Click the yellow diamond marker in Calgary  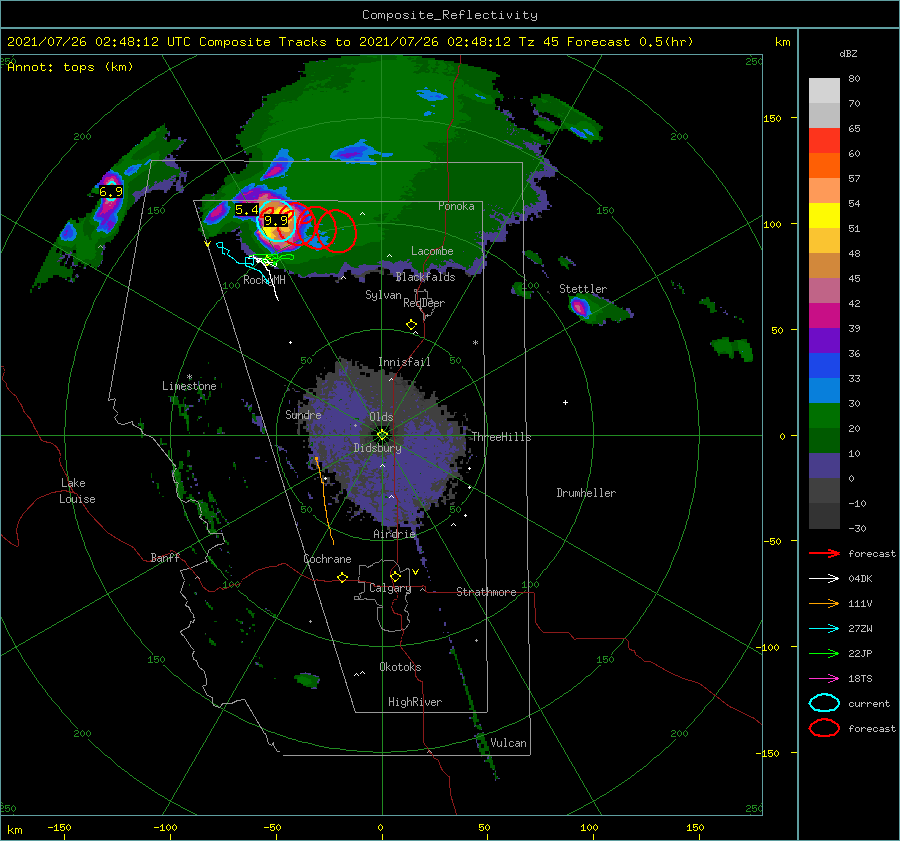395,576
